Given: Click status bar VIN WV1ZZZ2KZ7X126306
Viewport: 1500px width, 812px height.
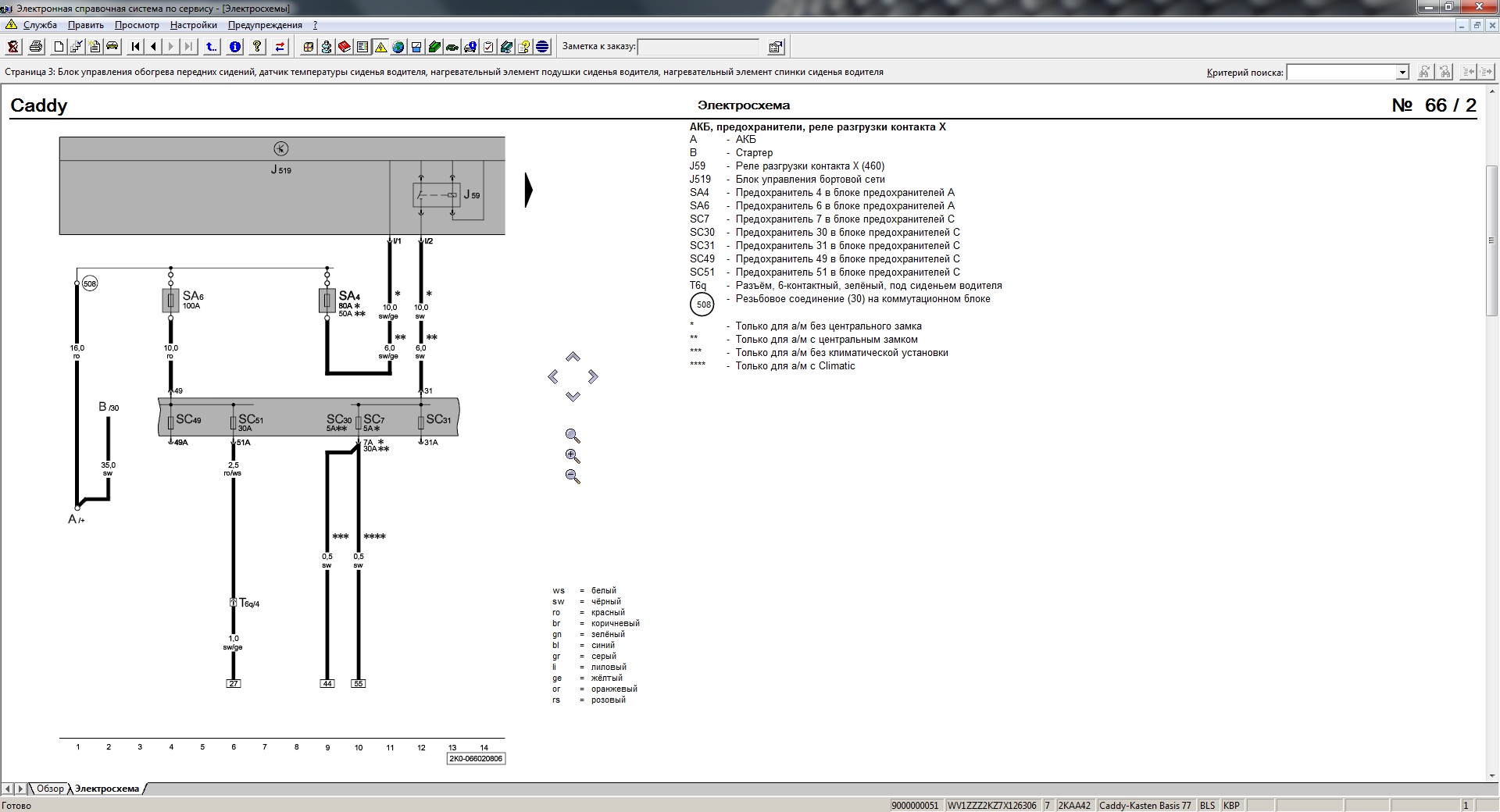Looking at the screenshot, I should [992, 806].
